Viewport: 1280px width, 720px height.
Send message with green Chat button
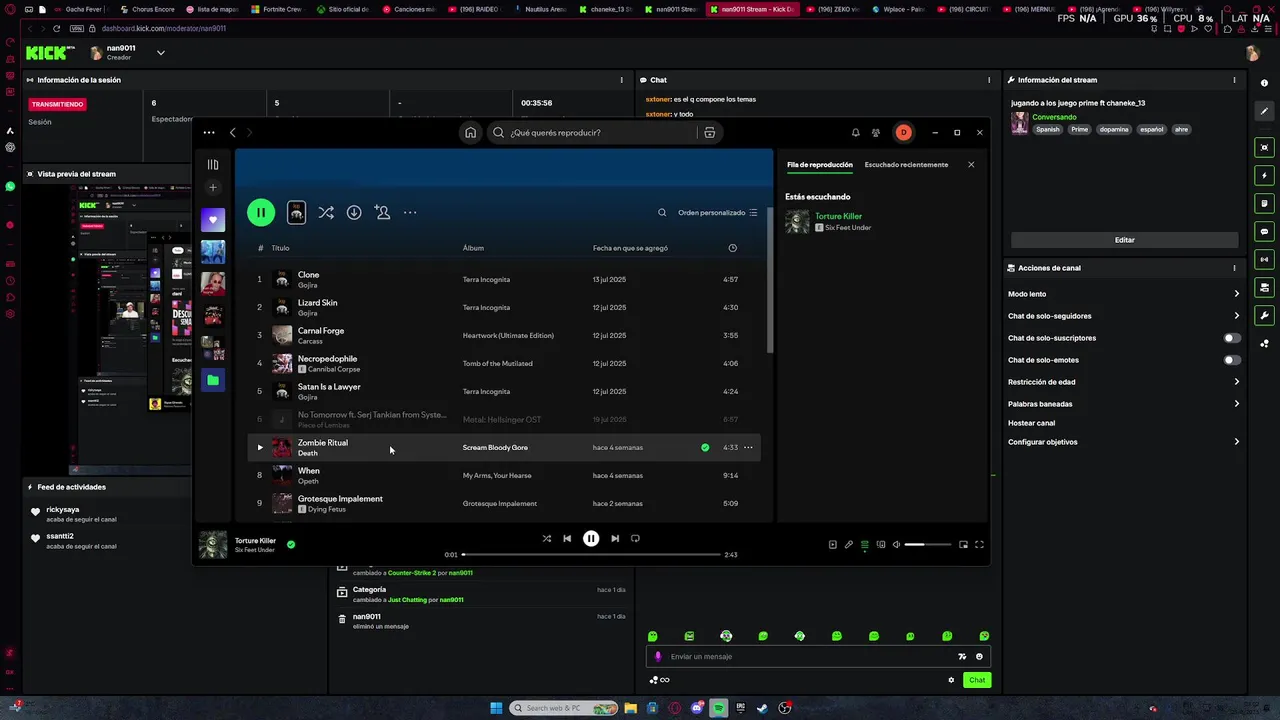977,680
